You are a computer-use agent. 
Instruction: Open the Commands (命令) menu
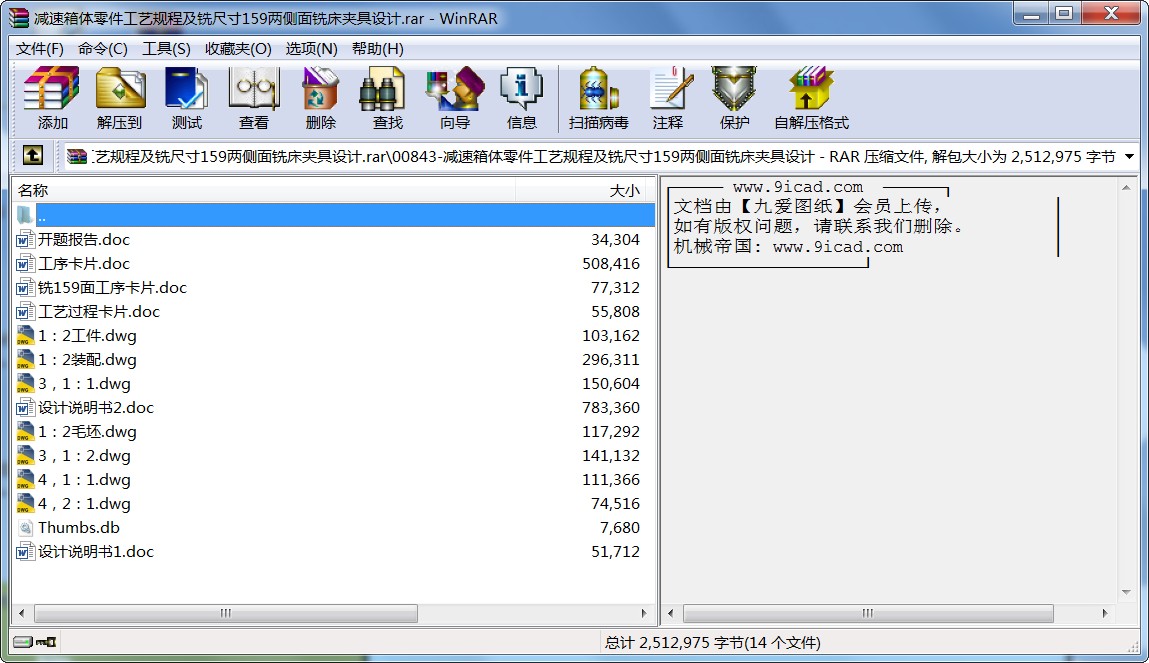tap(103, 49)
